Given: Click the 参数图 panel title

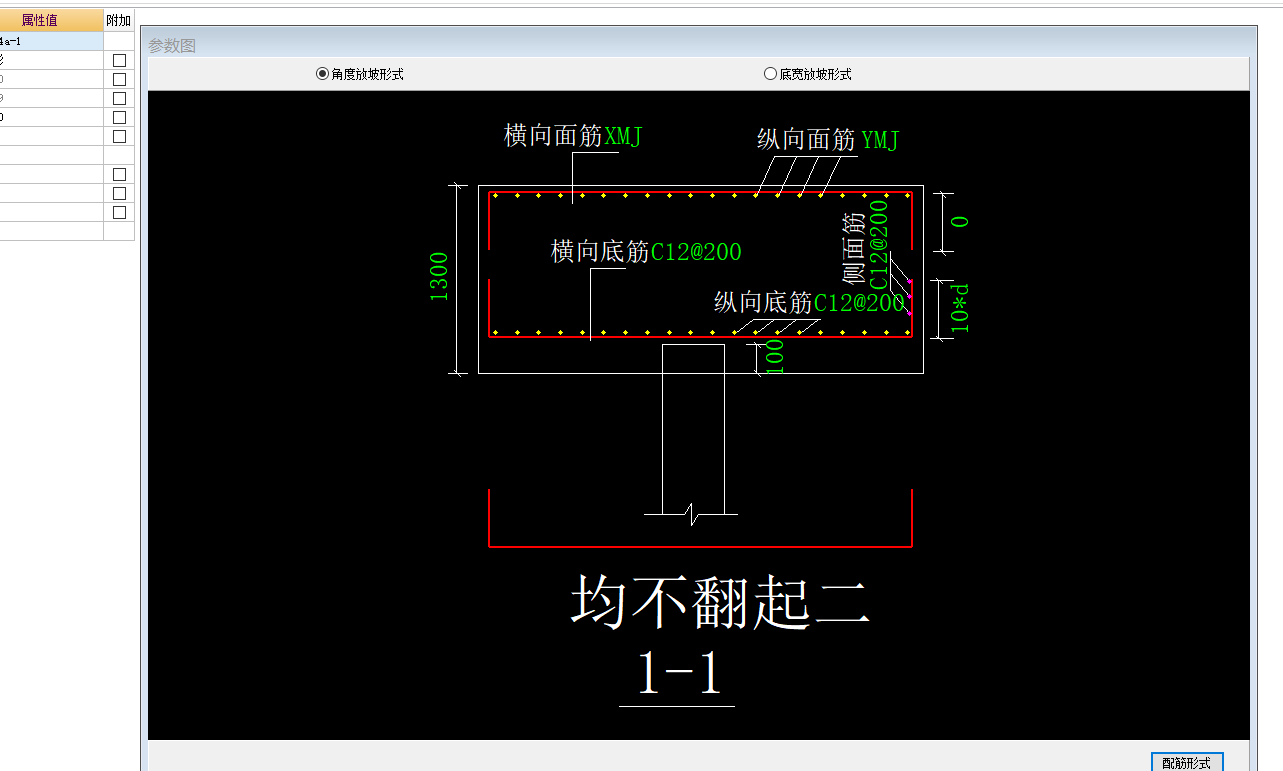Looking at the screenshot, I should pos(172,45).
